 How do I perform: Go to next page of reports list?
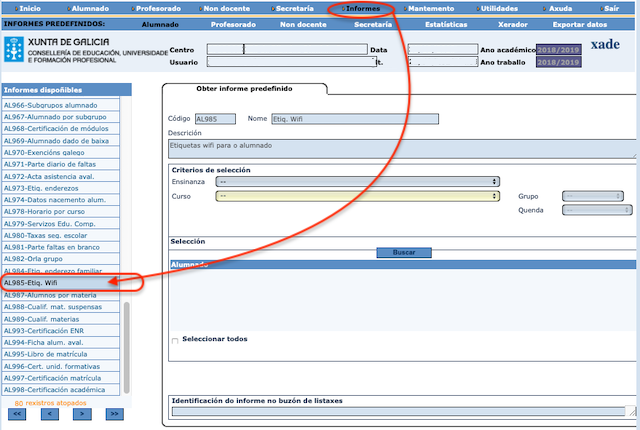coord(82,414)
